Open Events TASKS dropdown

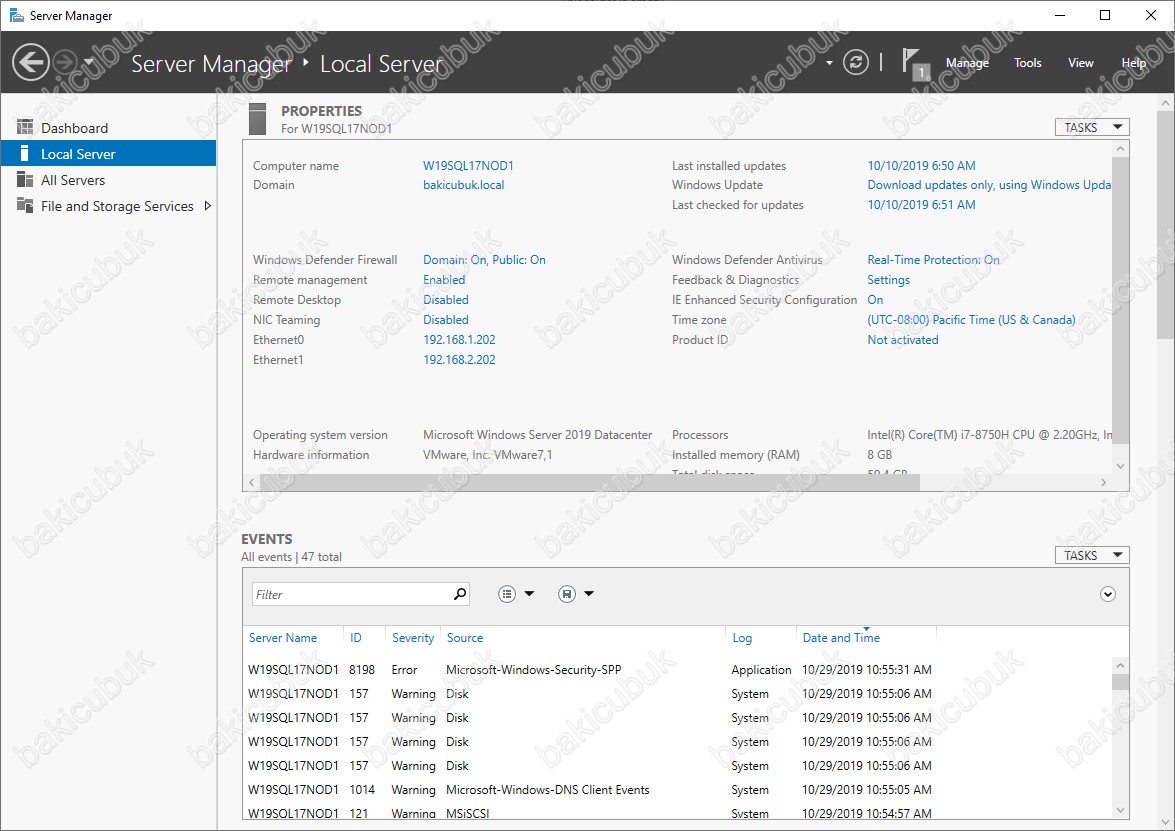[x=1091, y=555]
